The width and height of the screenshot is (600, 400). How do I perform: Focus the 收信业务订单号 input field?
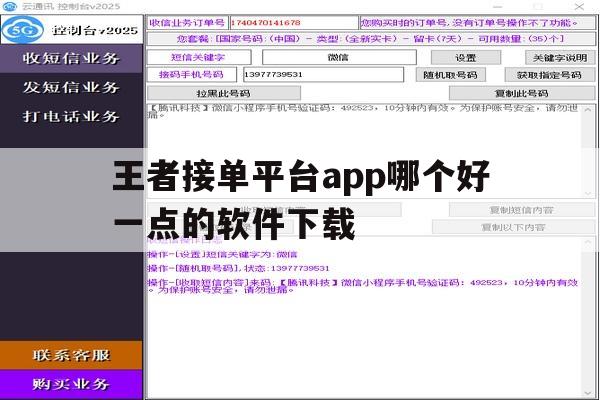coord(294,23)
